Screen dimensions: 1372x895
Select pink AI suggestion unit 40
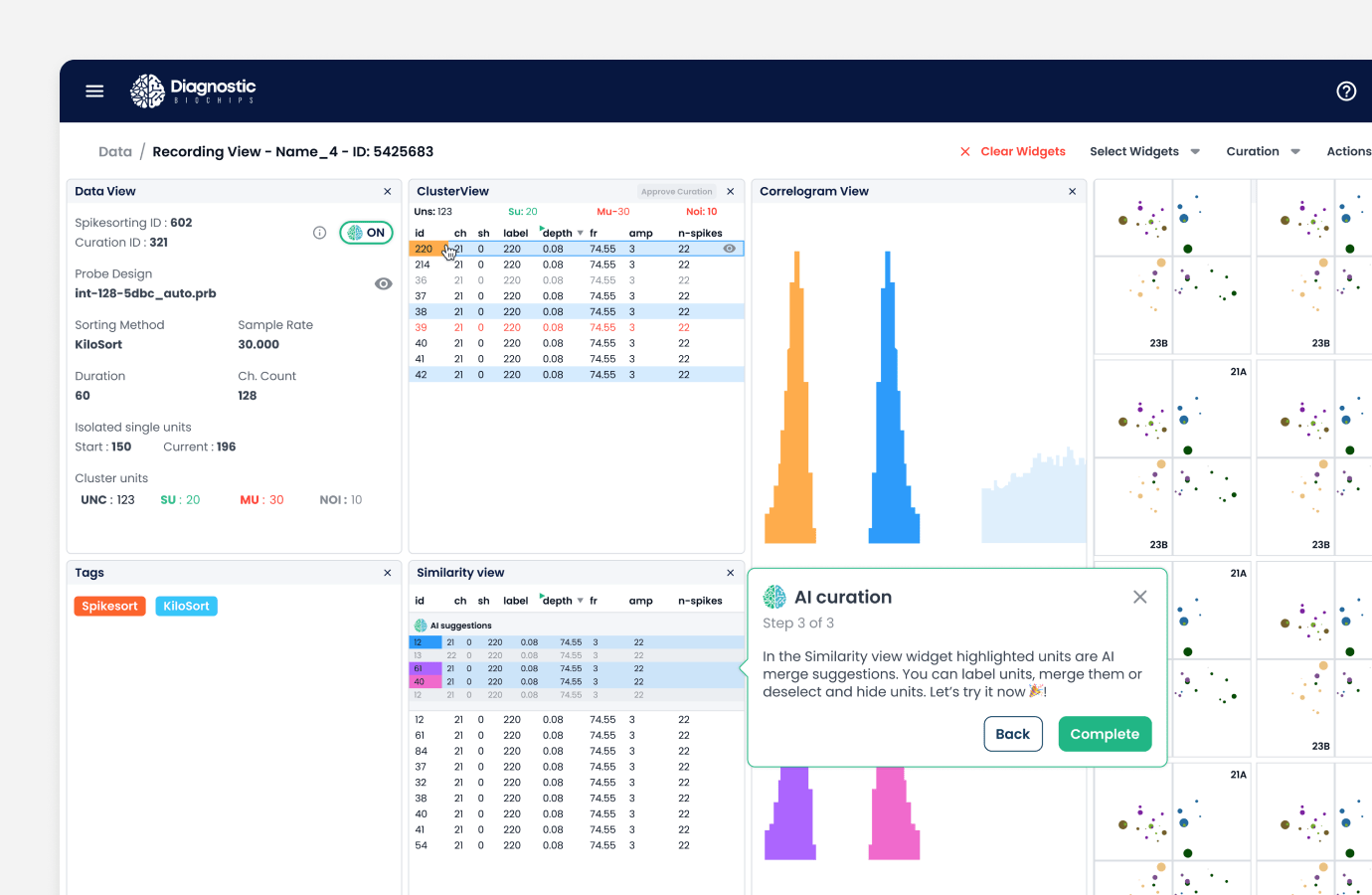click(x=426, y=681)
